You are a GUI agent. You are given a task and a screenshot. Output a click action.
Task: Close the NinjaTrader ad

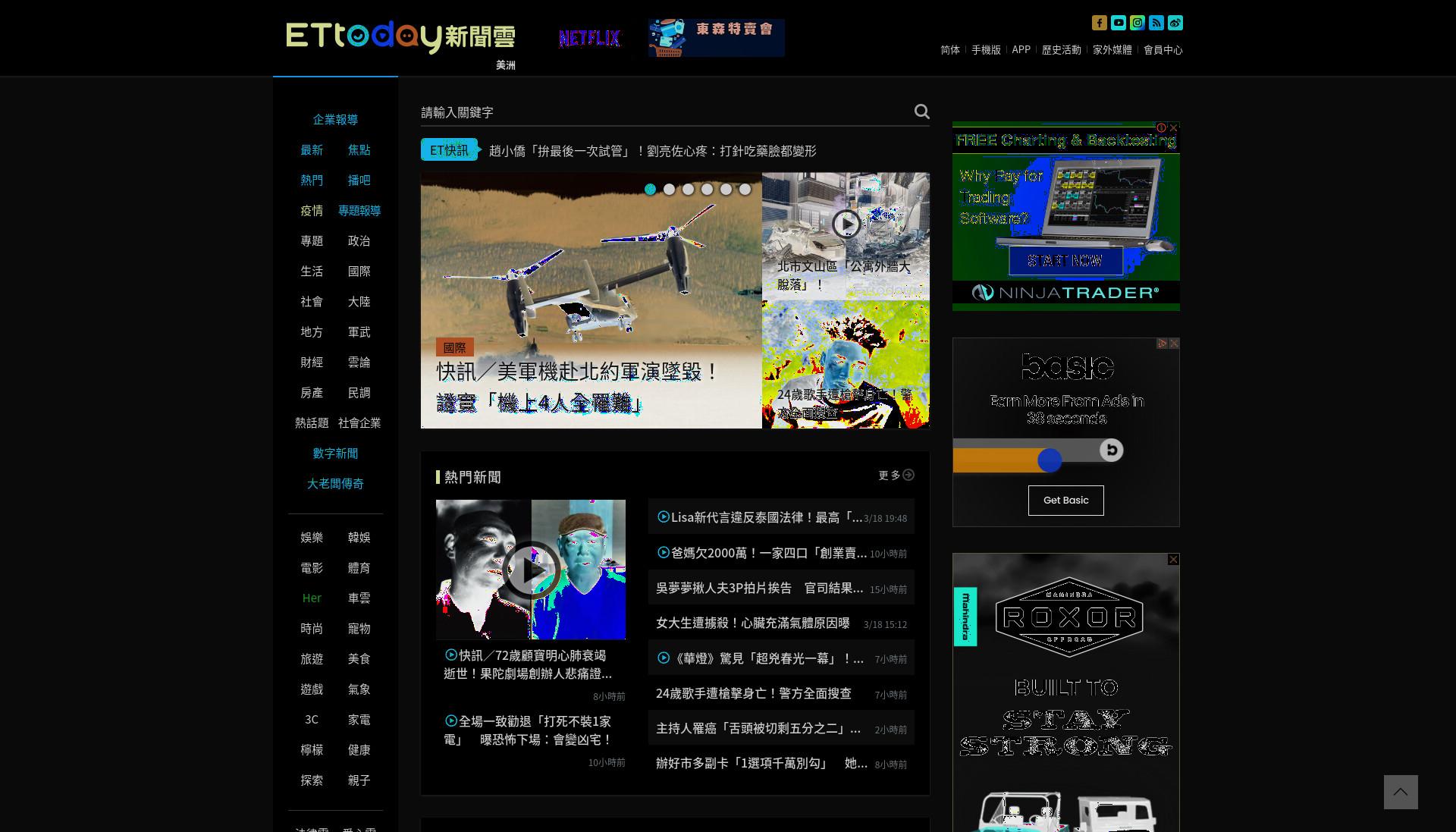tap(1173, 127)
